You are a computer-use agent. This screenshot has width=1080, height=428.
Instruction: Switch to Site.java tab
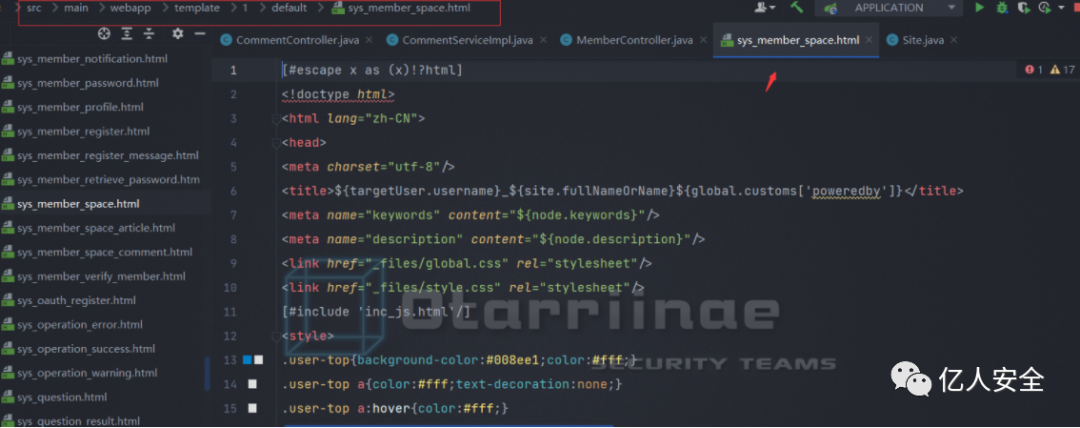coord(923,40)
